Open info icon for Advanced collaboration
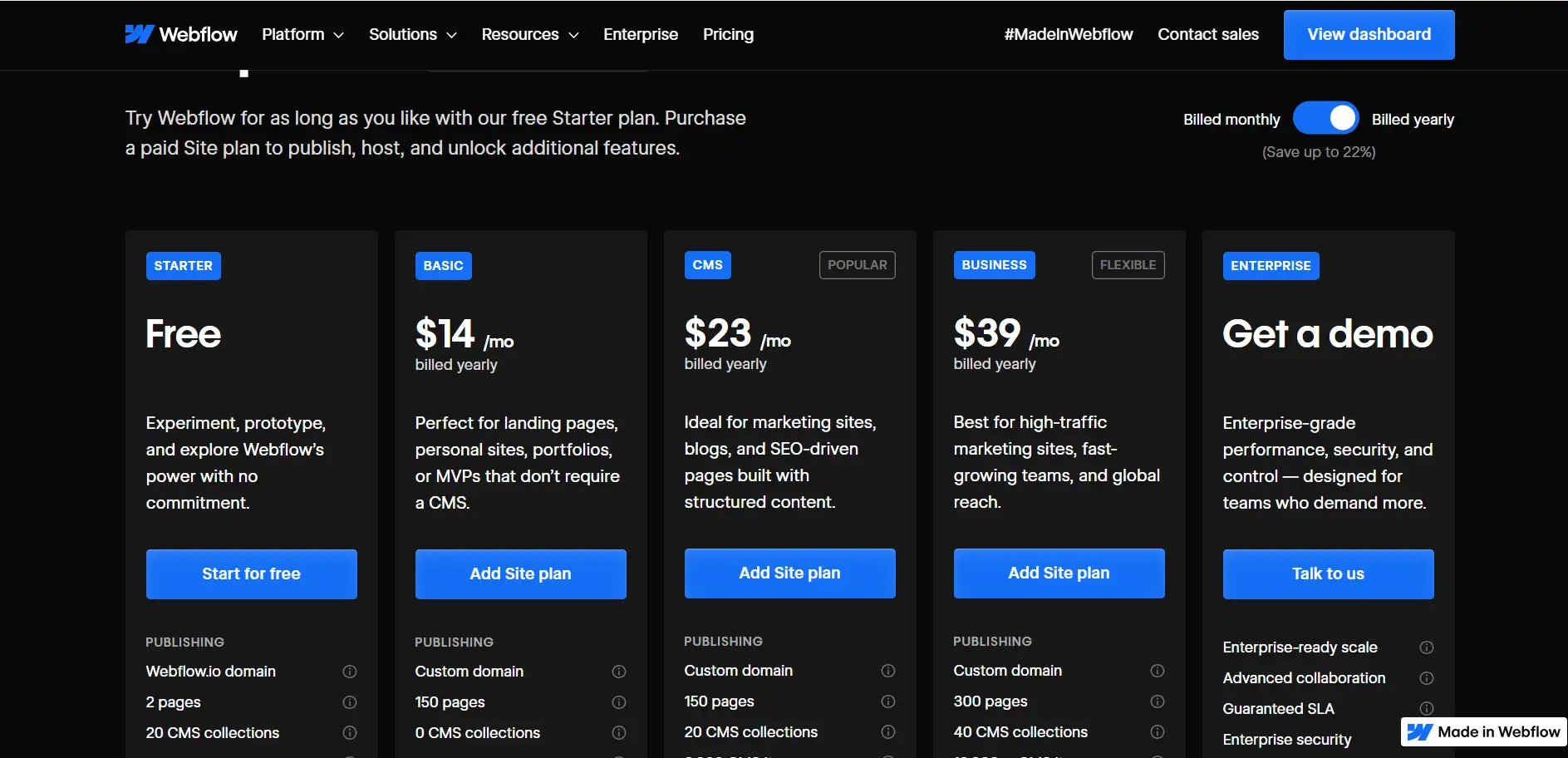 coord(1427,678)
